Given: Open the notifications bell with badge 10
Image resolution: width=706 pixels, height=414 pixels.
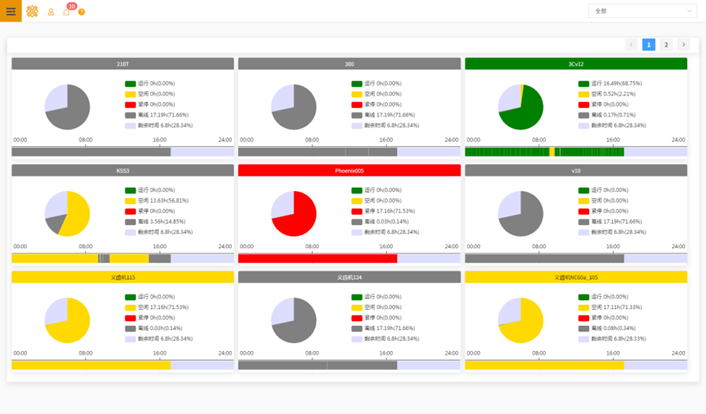Looking at the screenshot, I should [x=67, y=12].
